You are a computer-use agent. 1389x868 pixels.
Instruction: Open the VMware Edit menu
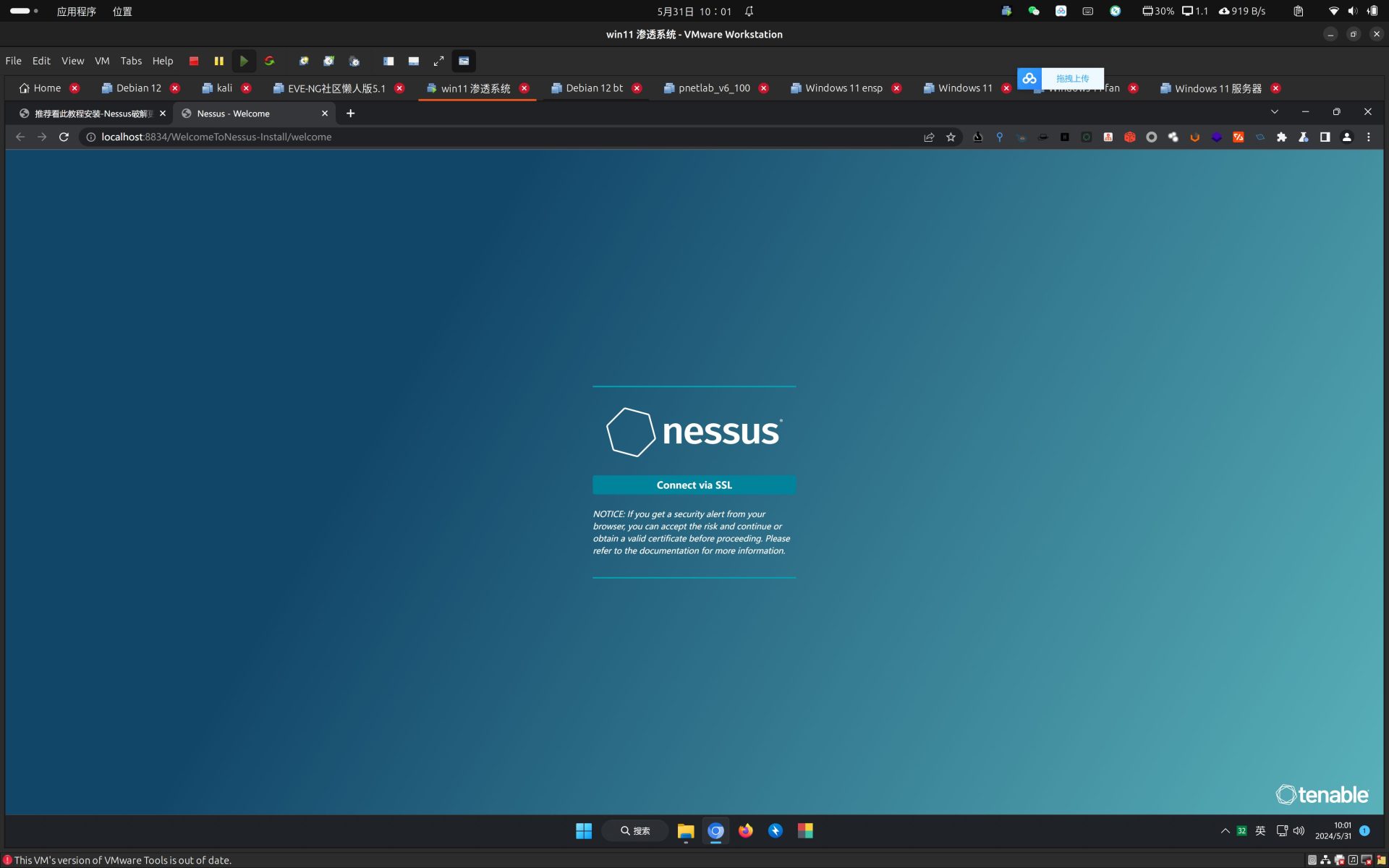pyautogui.click(x=41, y=61)
